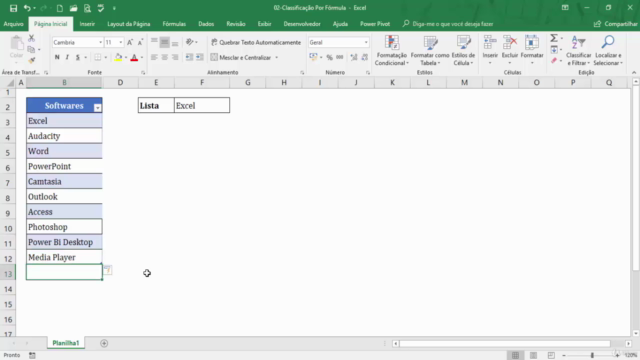Open Fill down options icon
The image size is (640, 360).
[x=554, y=50]
